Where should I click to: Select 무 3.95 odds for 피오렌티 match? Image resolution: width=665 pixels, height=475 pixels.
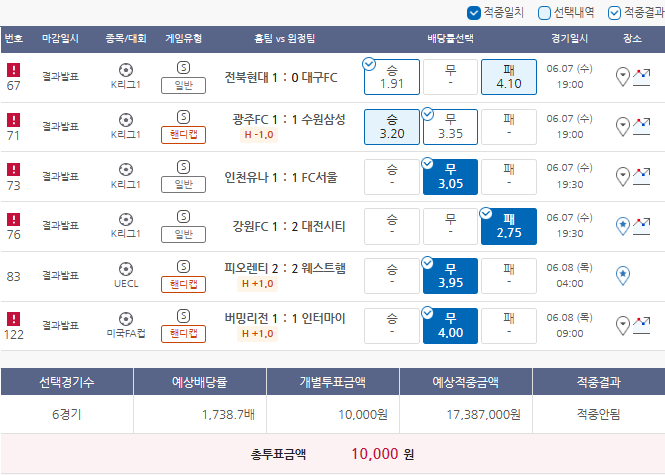coord(450,276)
